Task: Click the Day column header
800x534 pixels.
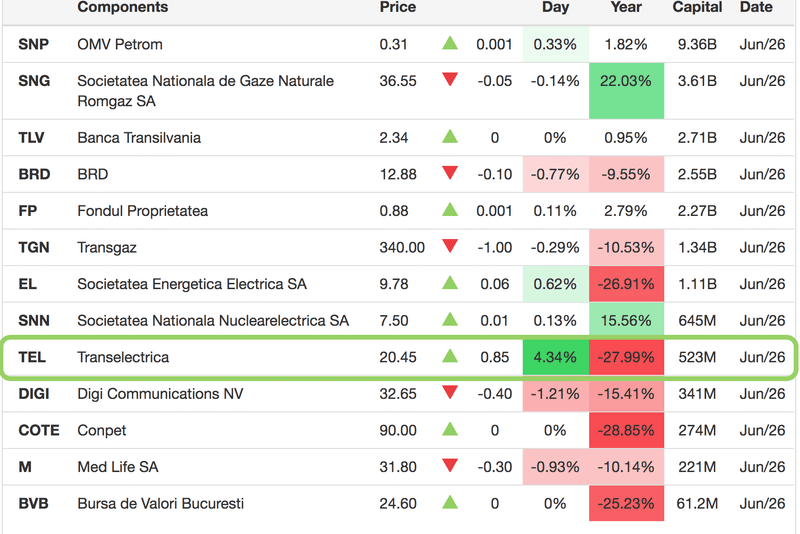Action: (x=555, y=8)
